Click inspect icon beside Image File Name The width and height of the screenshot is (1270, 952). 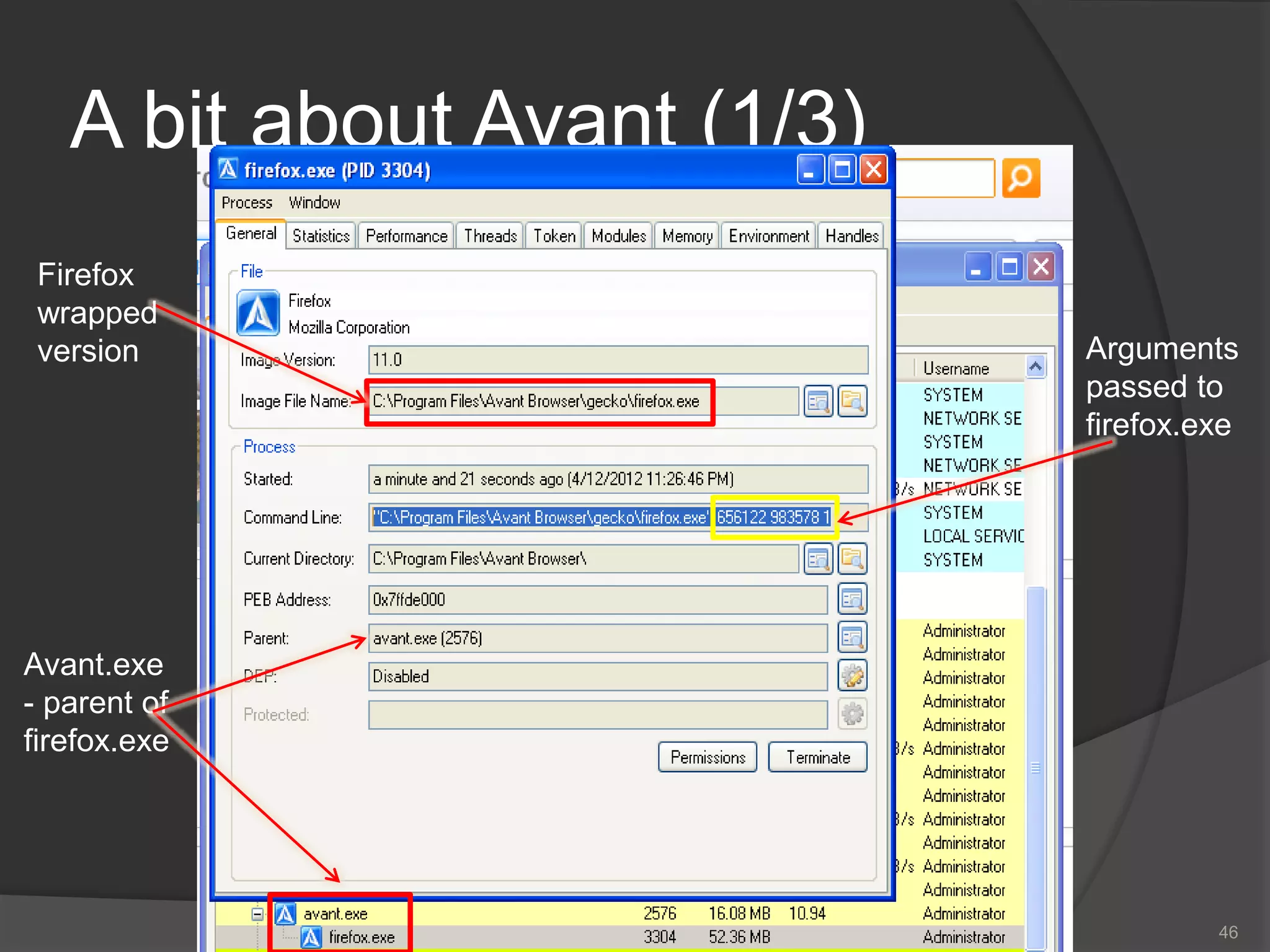pos(818,401)
